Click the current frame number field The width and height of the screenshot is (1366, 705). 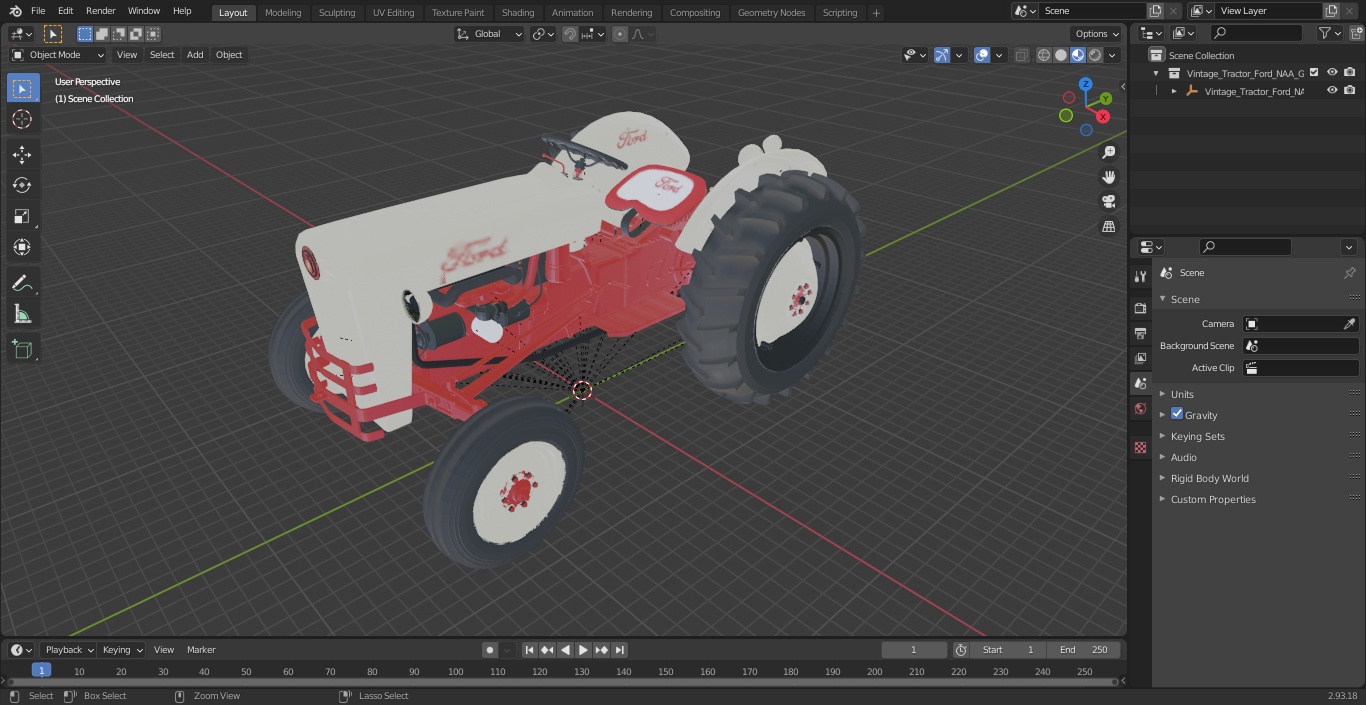click(x=913, y=650)
